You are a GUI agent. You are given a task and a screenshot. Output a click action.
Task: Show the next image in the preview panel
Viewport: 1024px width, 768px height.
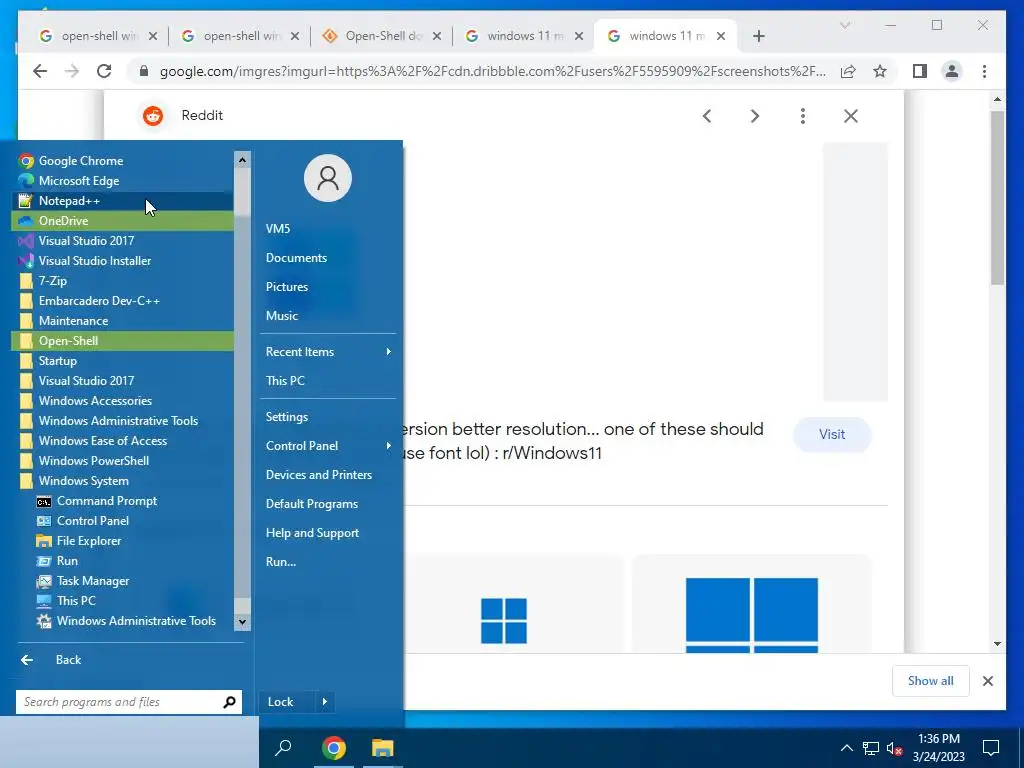click(x=755, y=116)
